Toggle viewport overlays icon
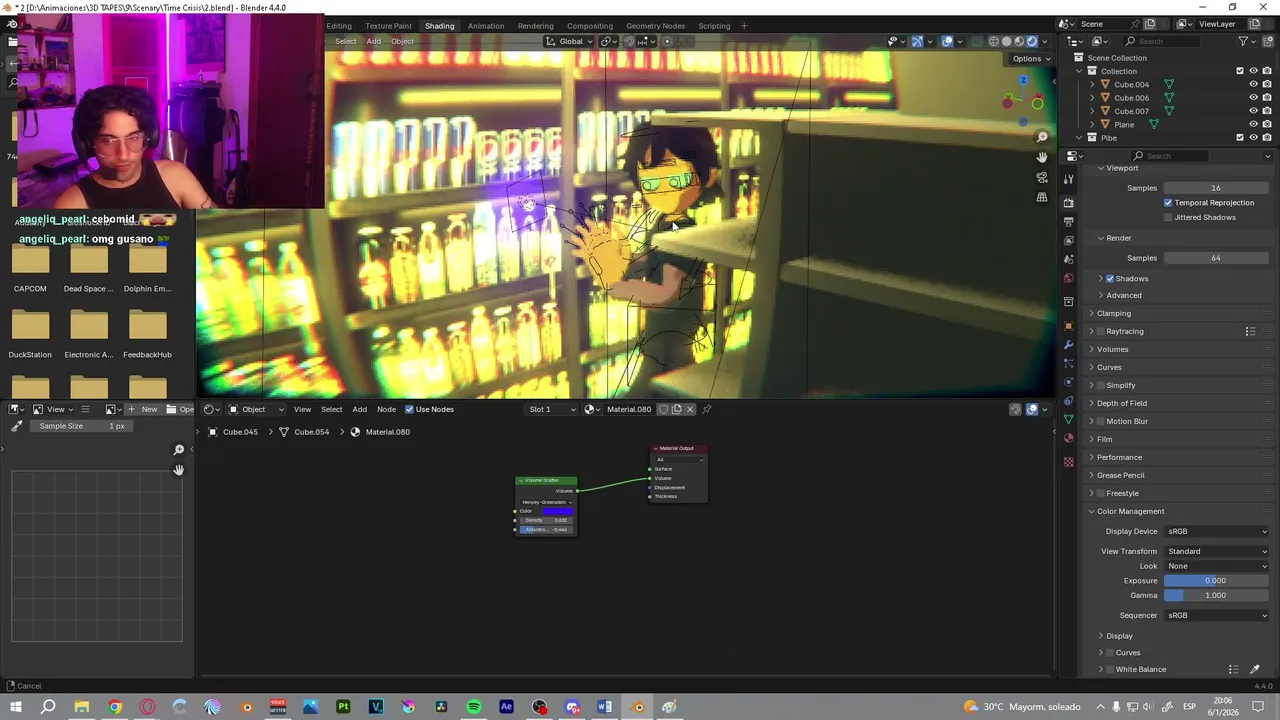The width and height of the screenshot is (1280, 720). click(947, 41)
